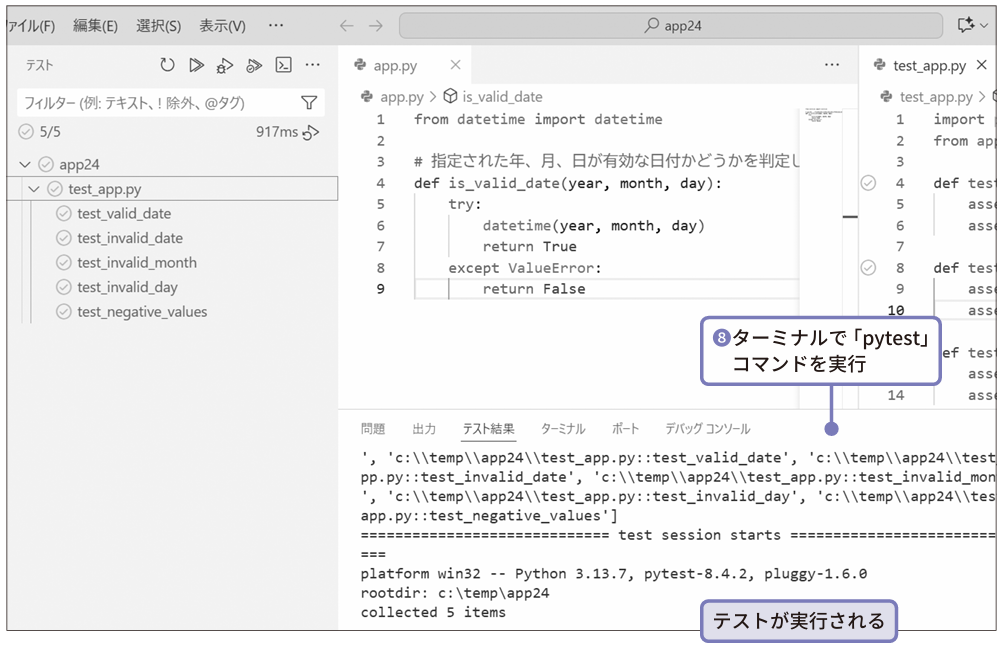
Task: Switch to the ターミナル panel tab
Action: coord(563,428)
